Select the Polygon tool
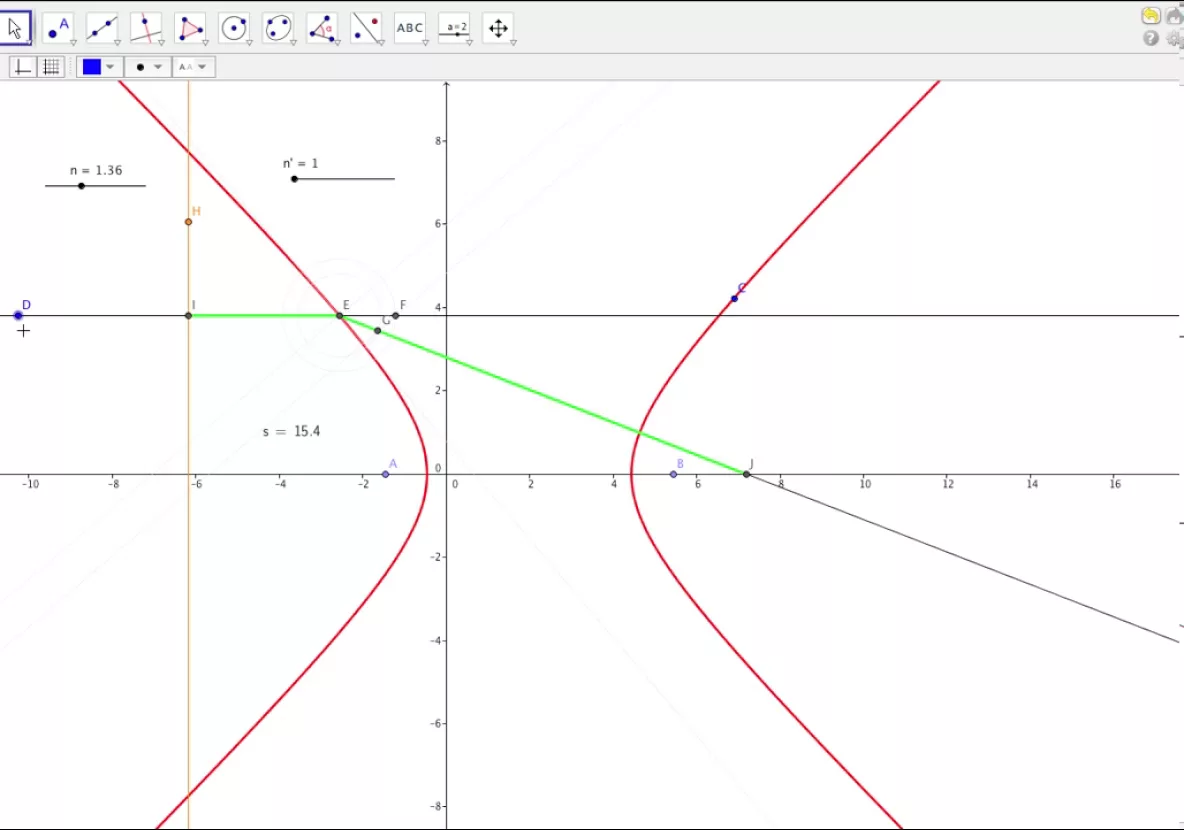Viewport: 1184px width, 830px height. (190, 29)
